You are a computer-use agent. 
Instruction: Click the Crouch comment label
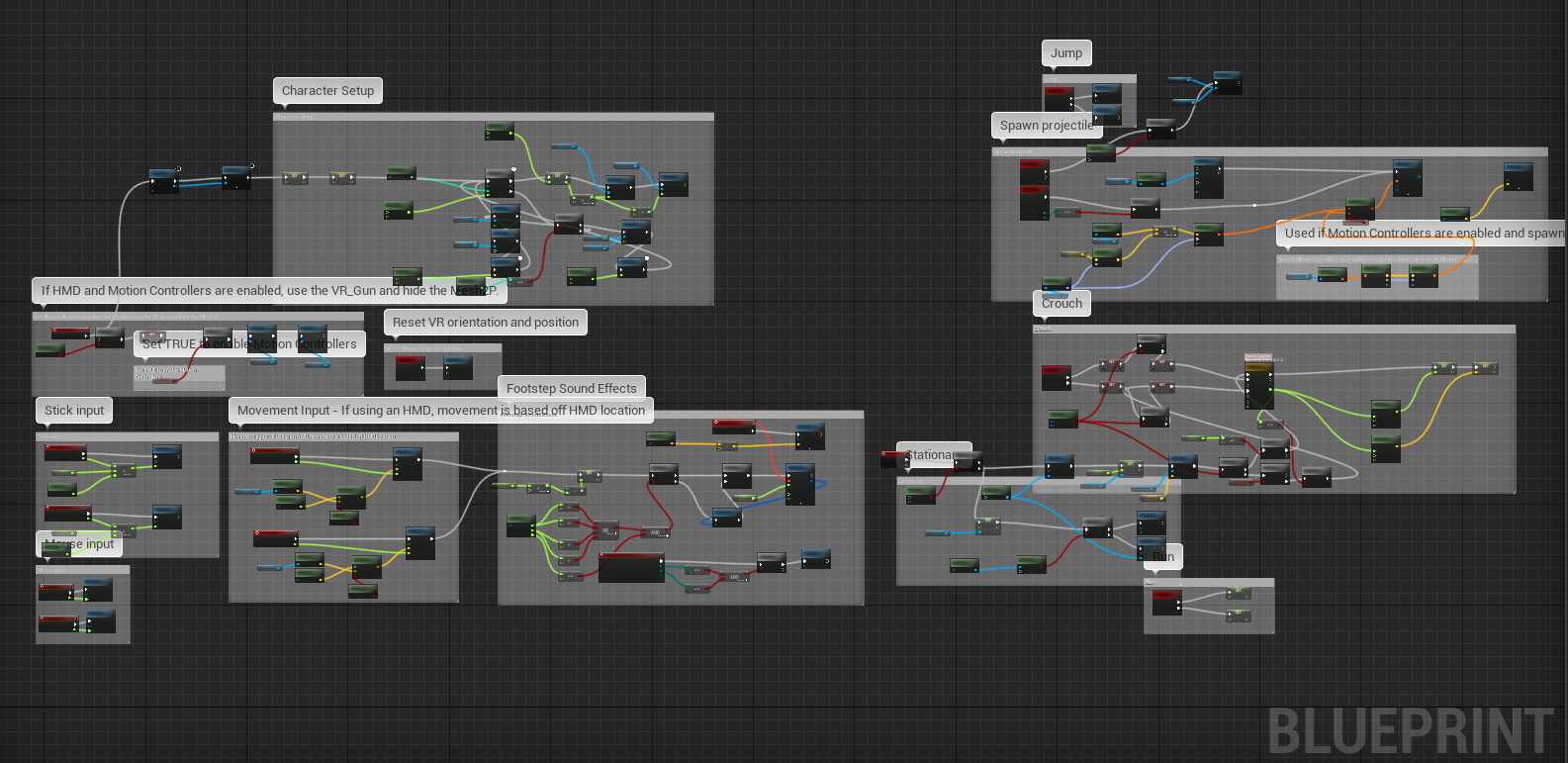click(x=1061, y=304)
